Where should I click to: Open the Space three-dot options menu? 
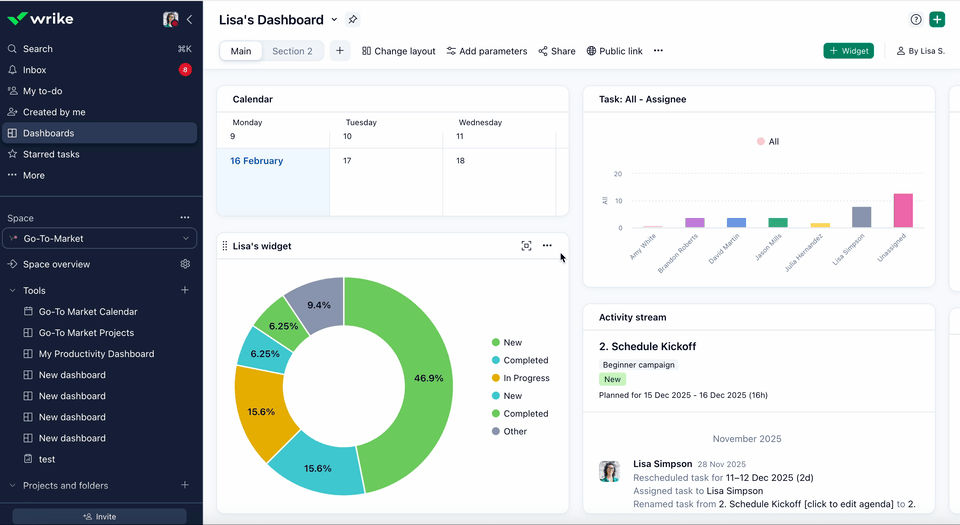[x=185, y=217]
